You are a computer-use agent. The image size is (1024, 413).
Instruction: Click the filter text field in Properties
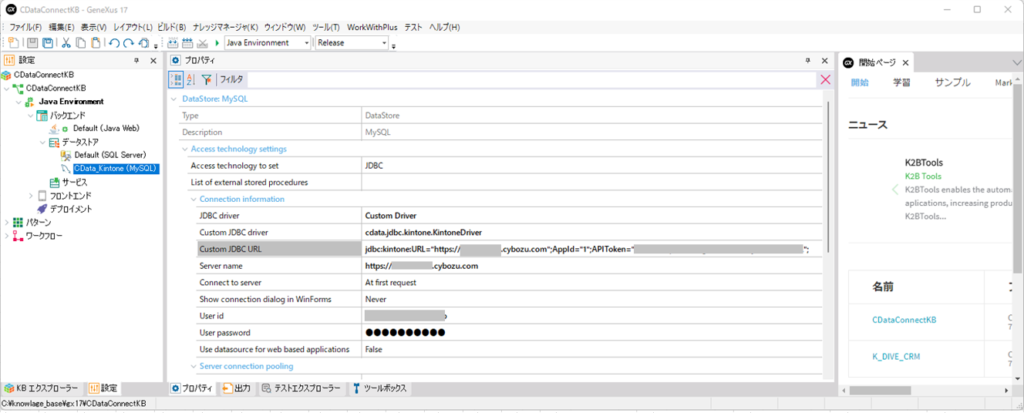coord(530,80)
